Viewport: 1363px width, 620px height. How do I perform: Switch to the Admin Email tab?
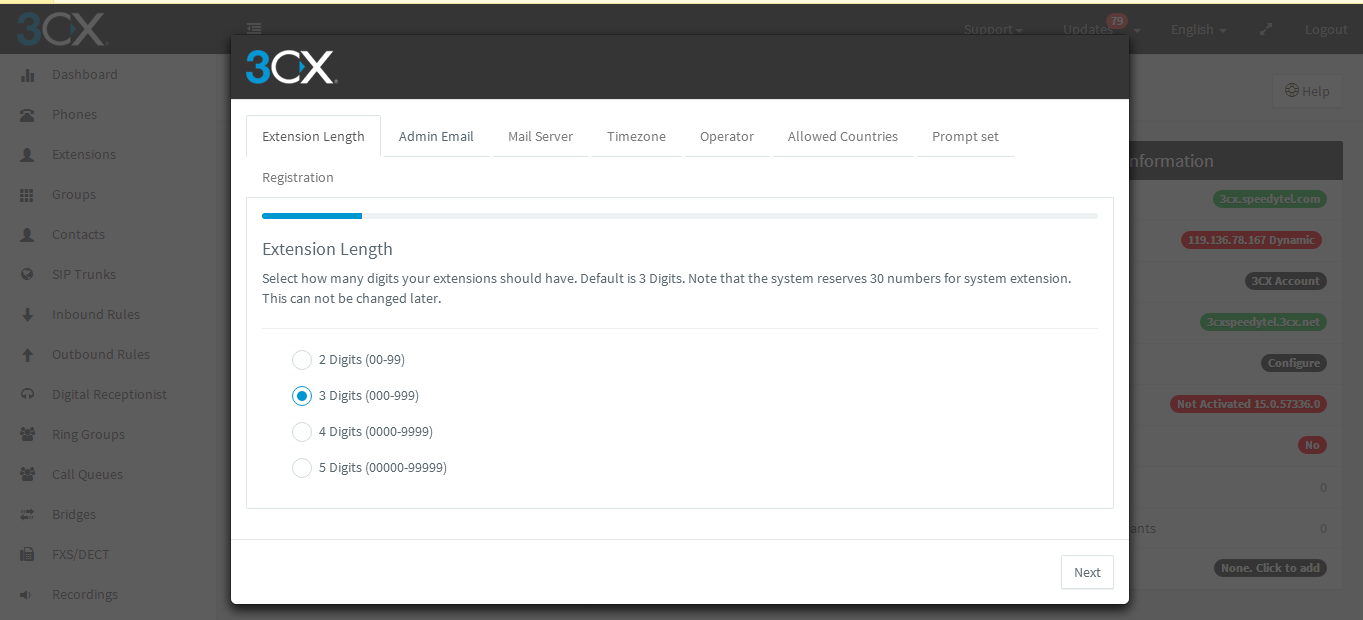coord(436,137)
